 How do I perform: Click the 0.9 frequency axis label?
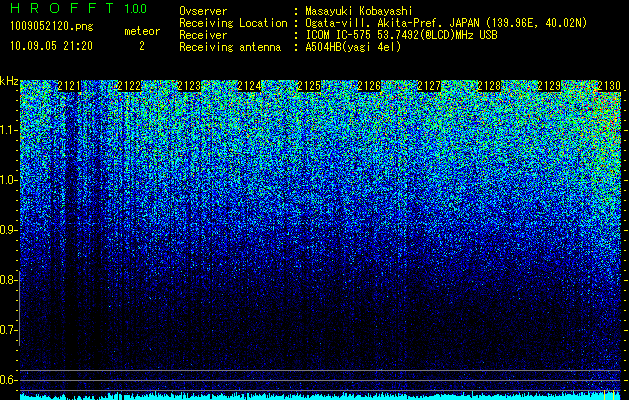[x=8, y=230]
